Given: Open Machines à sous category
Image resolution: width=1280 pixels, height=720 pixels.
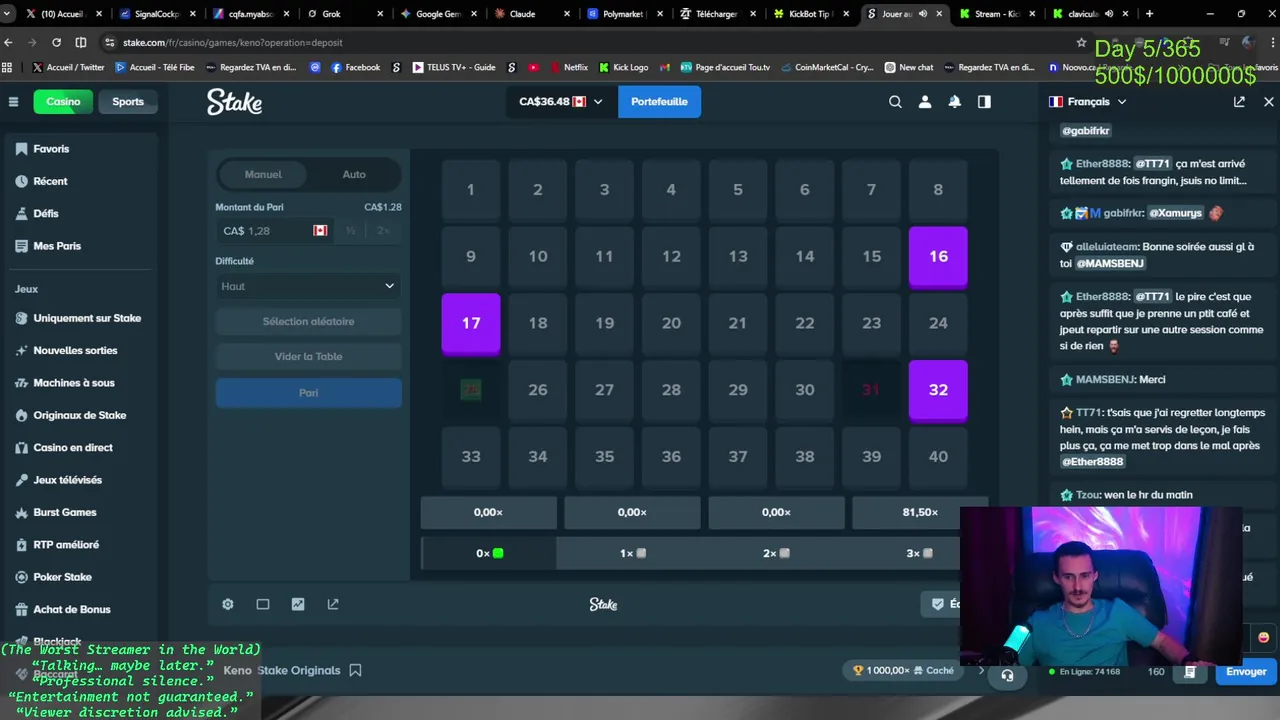Looking at the screenshot, I should [x=74, y=383].
